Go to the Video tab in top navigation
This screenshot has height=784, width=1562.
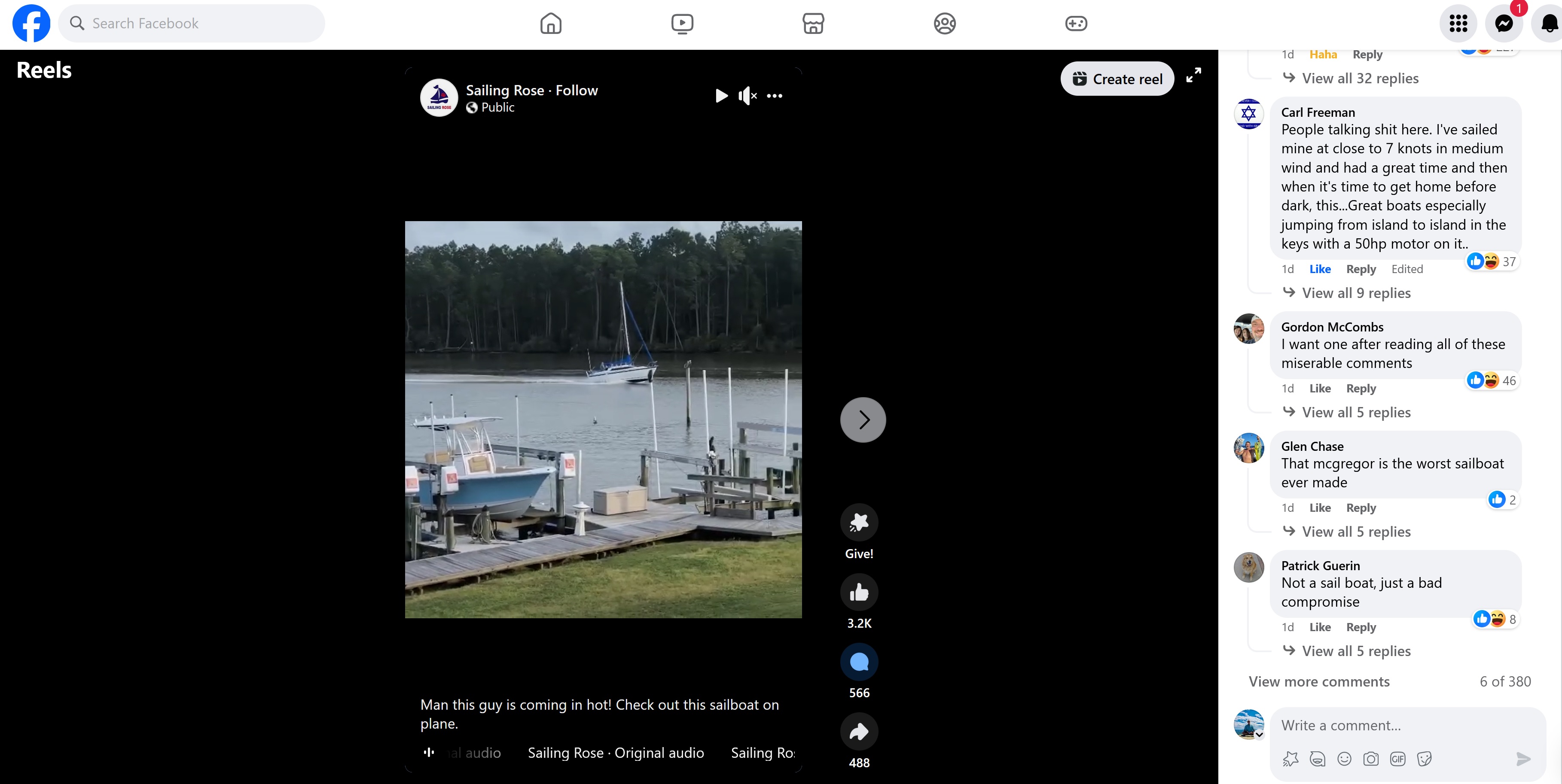(682, 24)
